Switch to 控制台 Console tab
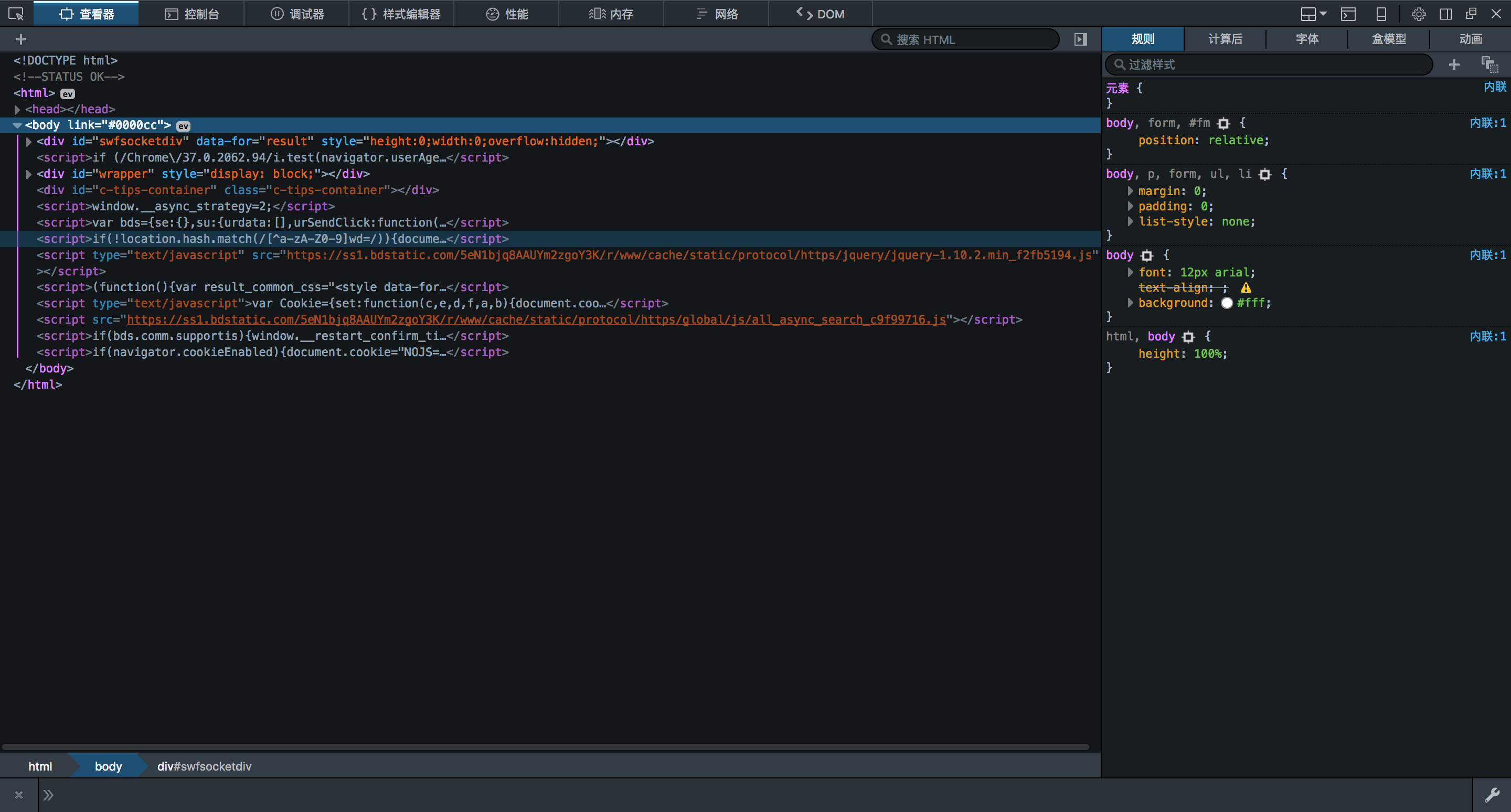Screen dimensions: 1511x812 click(x=191, y=14)
